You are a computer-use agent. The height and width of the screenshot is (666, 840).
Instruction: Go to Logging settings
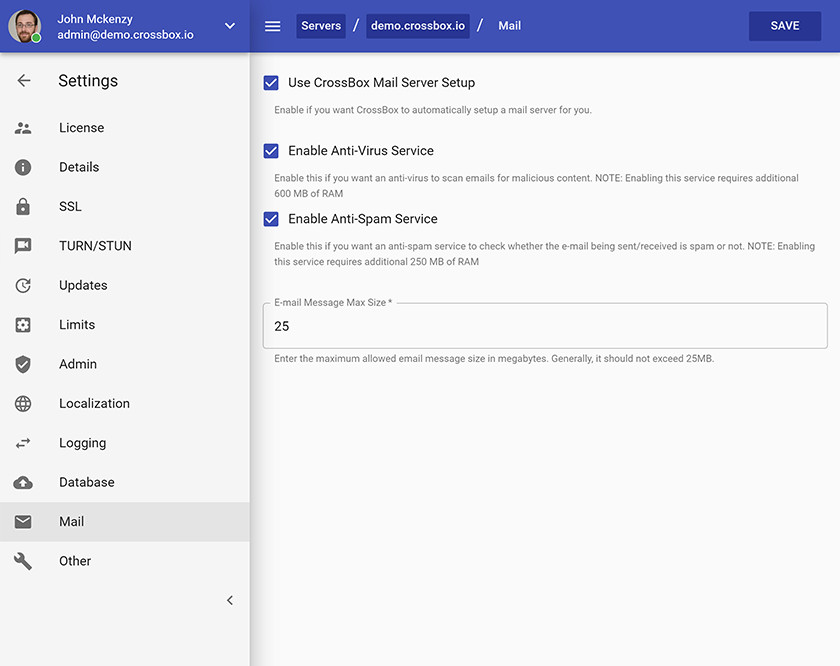click(x=125, y=443)
